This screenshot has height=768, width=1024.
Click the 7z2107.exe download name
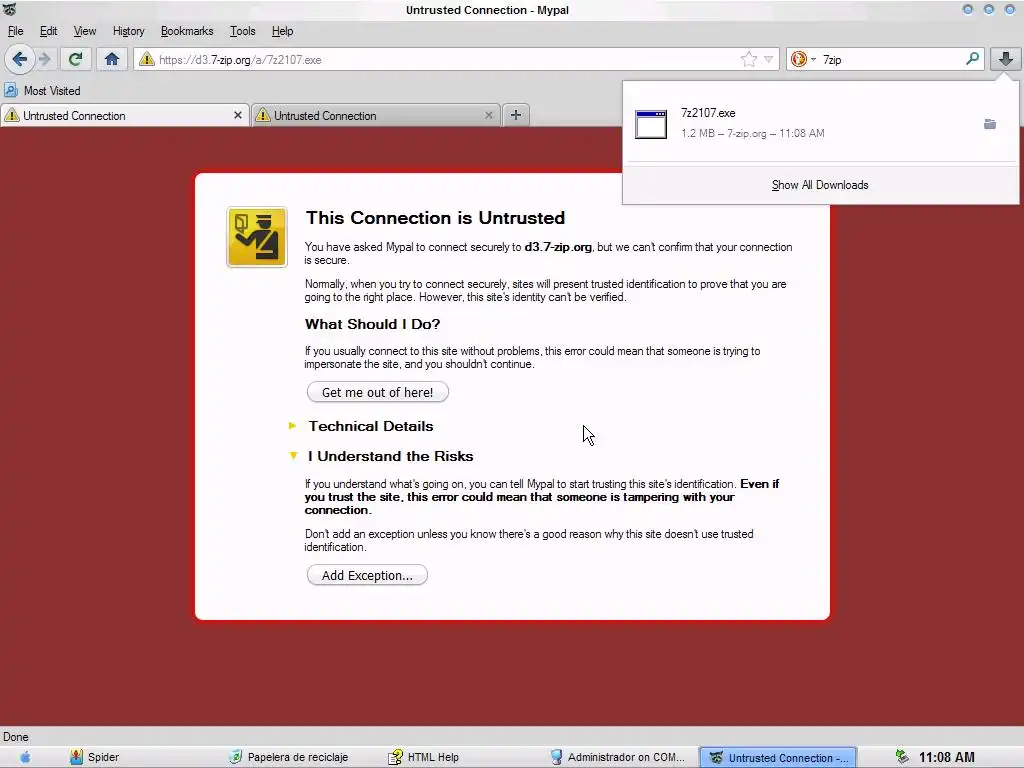708,113
